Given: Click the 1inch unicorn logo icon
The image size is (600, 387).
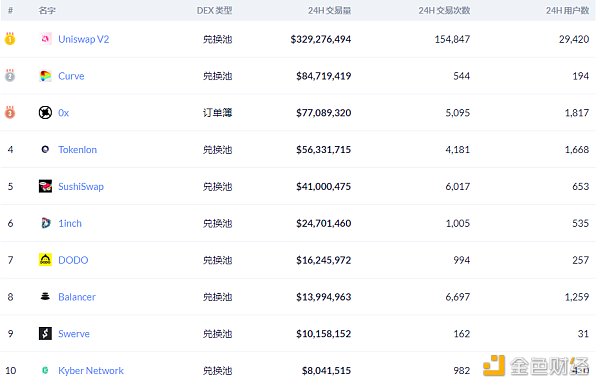Looking at the screenshot, I should click(x=46, y=223).
